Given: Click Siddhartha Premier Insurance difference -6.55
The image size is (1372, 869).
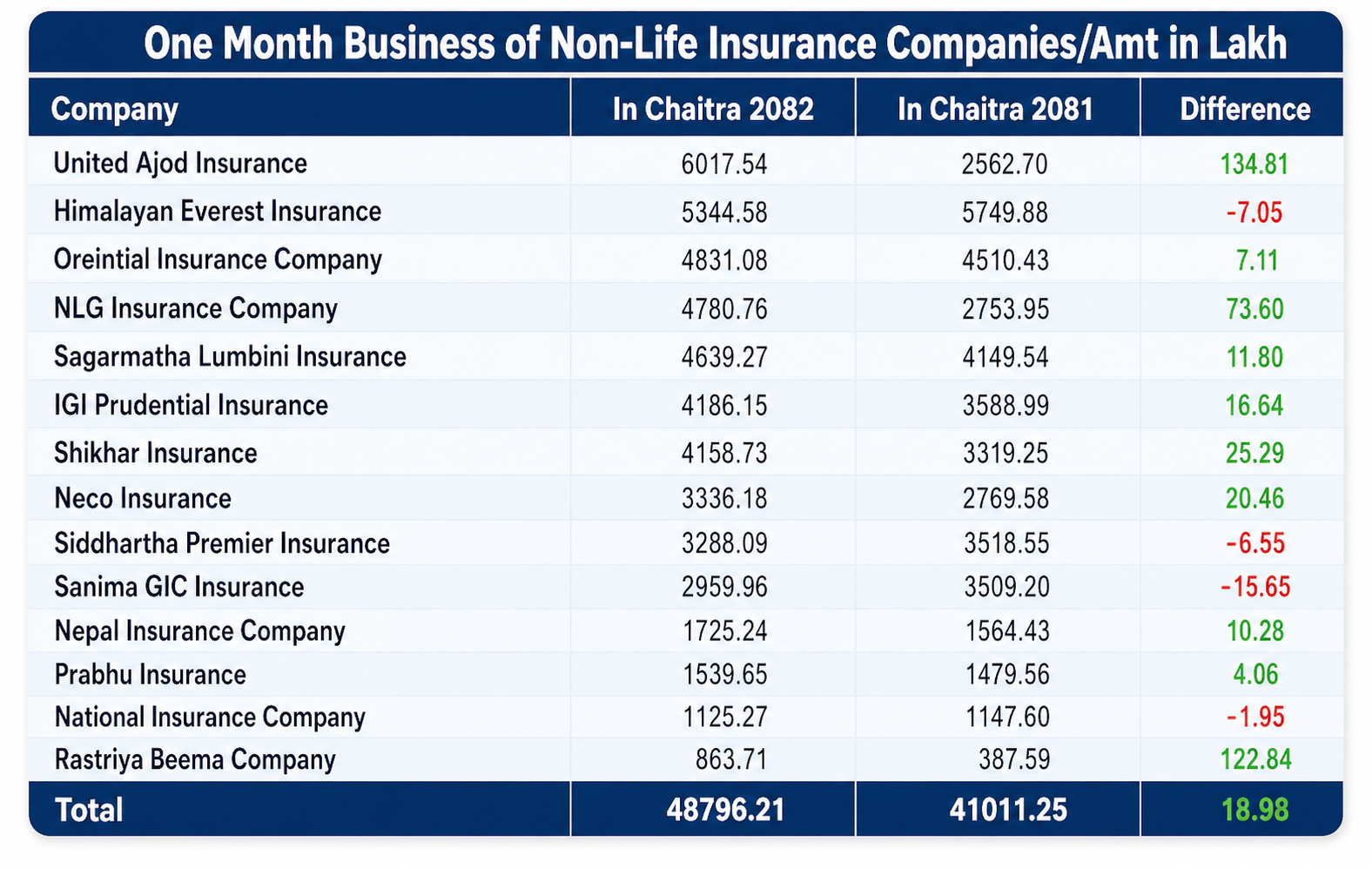Looking at the screenshot, I should pyautogui.click(x=1255, y=544).
